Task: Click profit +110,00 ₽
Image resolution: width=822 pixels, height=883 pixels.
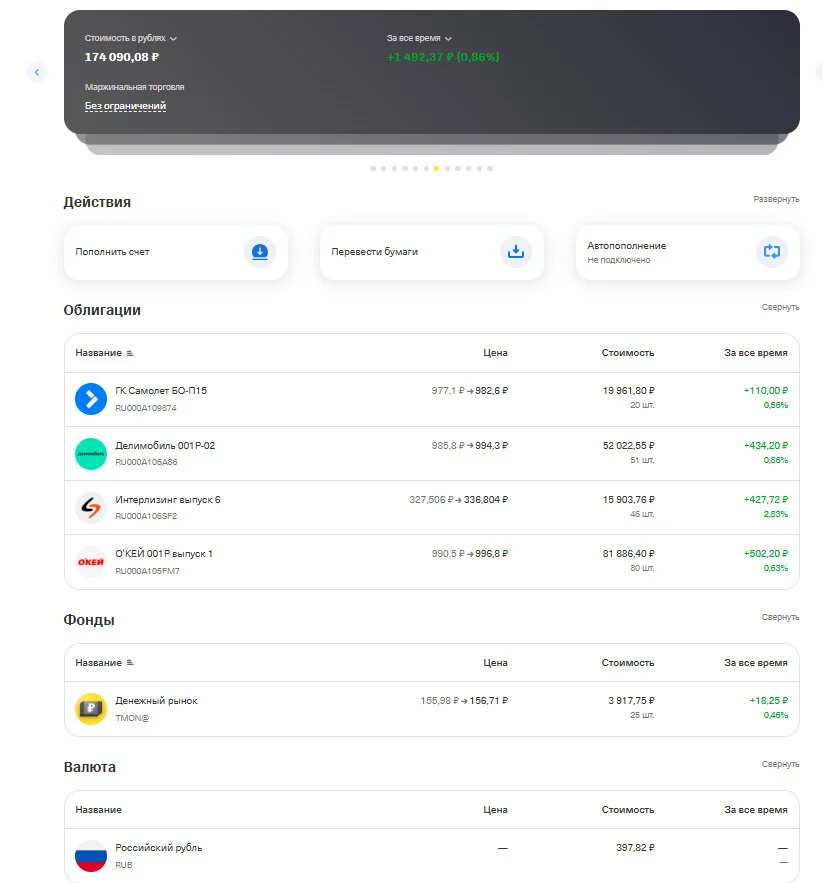Action: 766,390
